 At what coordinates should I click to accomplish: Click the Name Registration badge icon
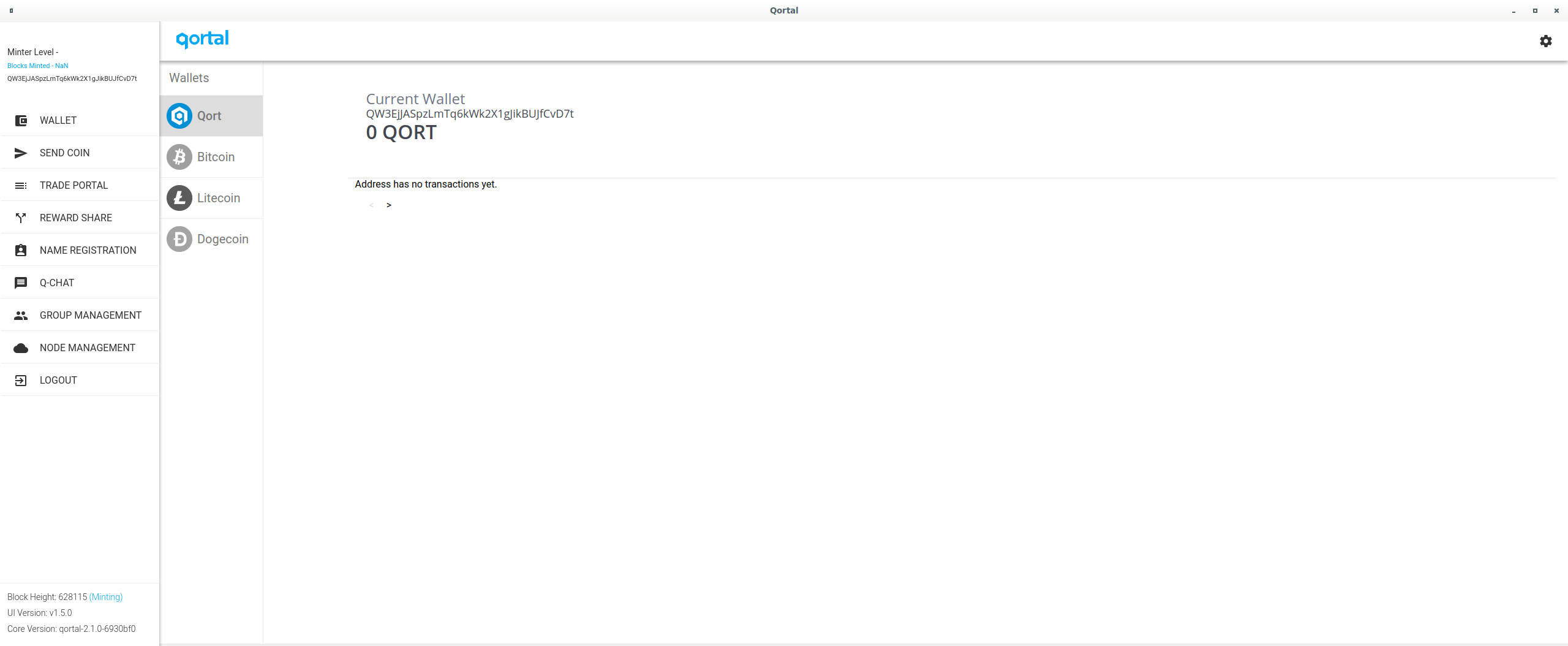tap(21, 251)
